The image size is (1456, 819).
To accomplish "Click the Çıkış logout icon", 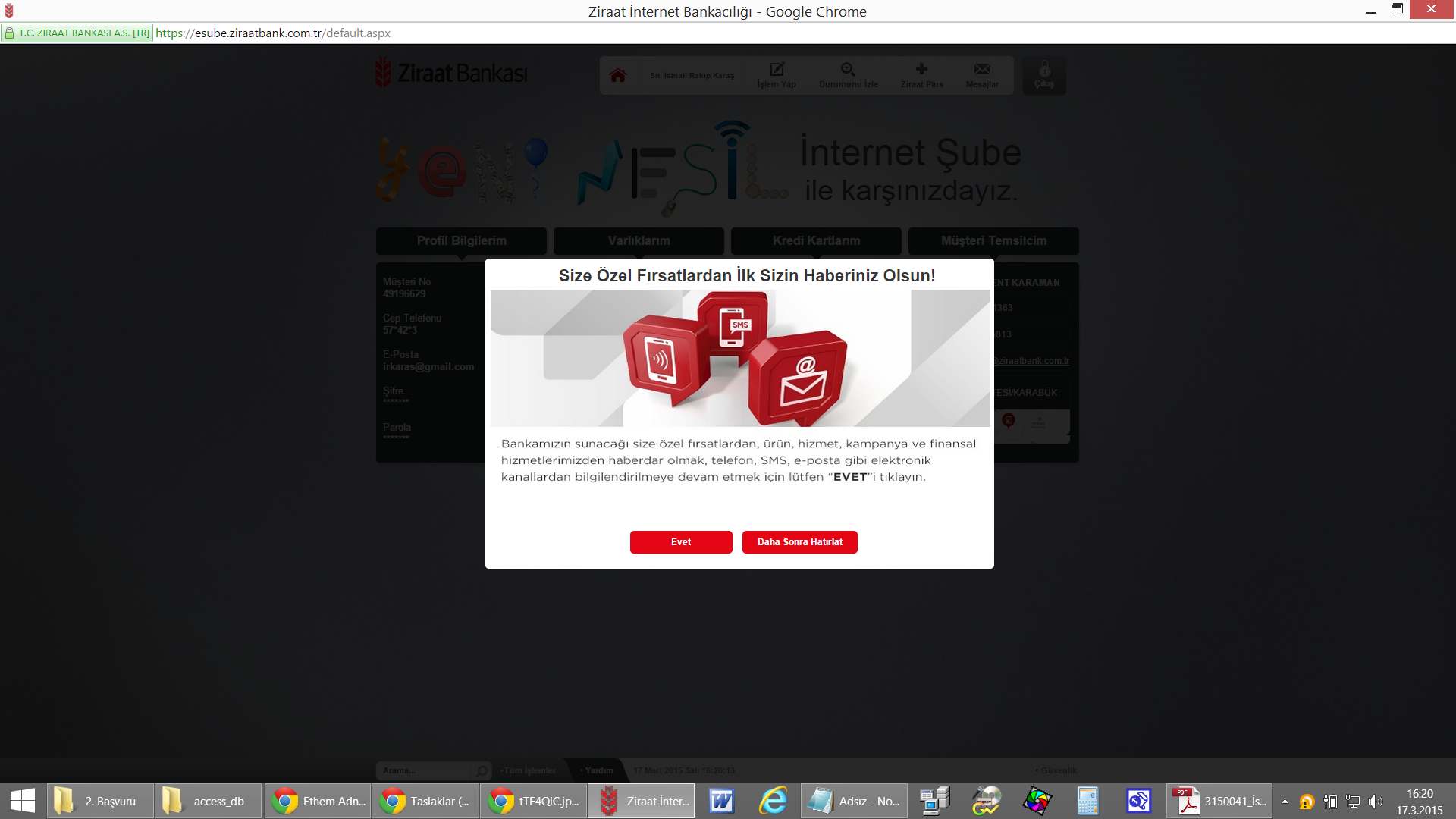I will tap(1043, 75).
